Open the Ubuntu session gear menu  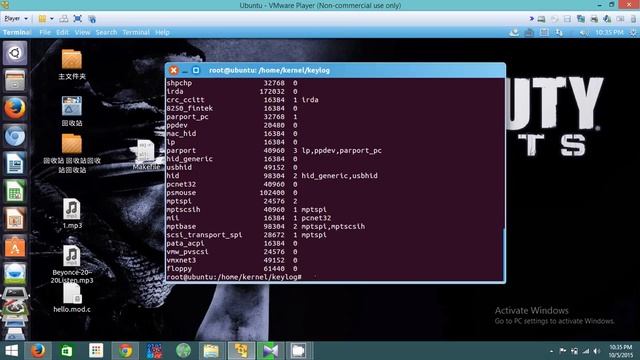click(x=633, y=32)
